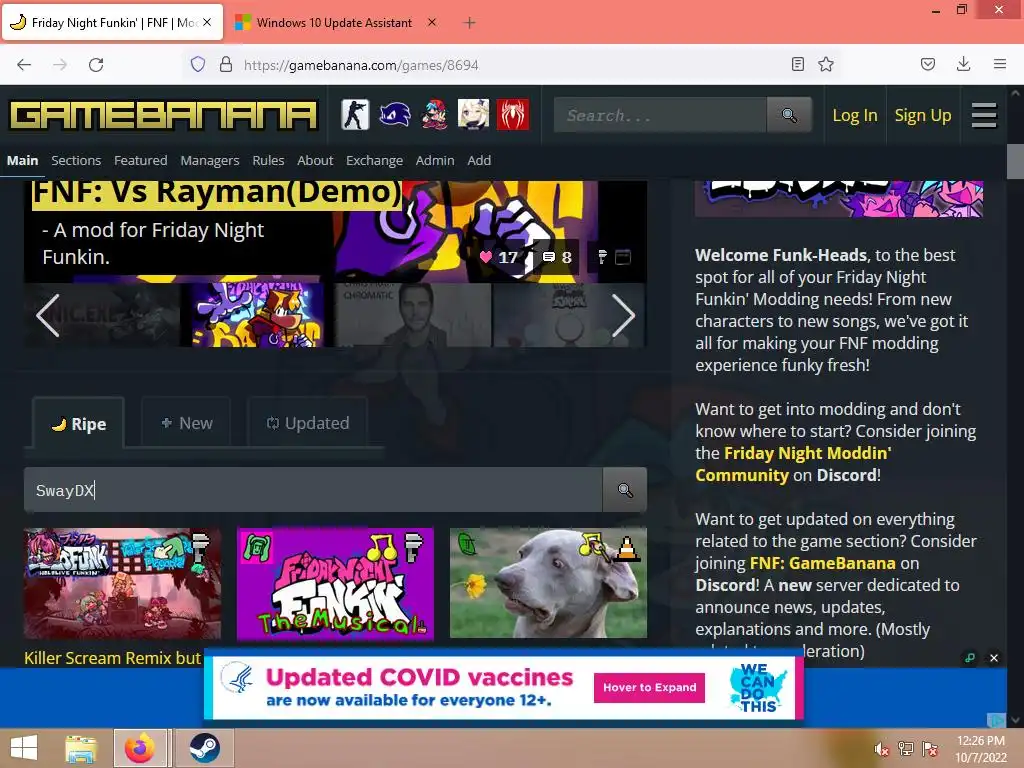
Task: Show site security padlock info
Action: pyautogui.click(x=226, y=64)
